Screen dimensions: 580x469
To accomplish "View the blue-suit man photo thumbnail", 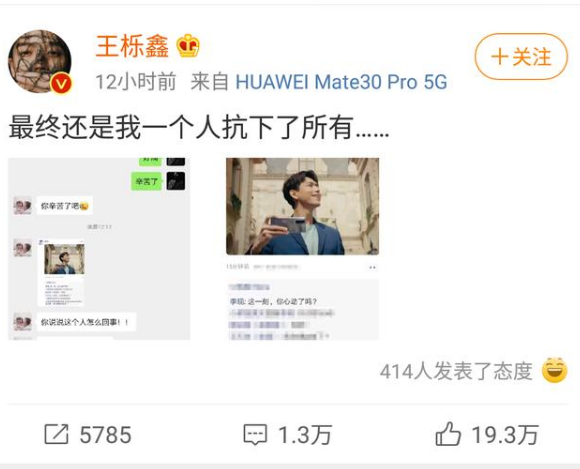I will coord(303,249).
